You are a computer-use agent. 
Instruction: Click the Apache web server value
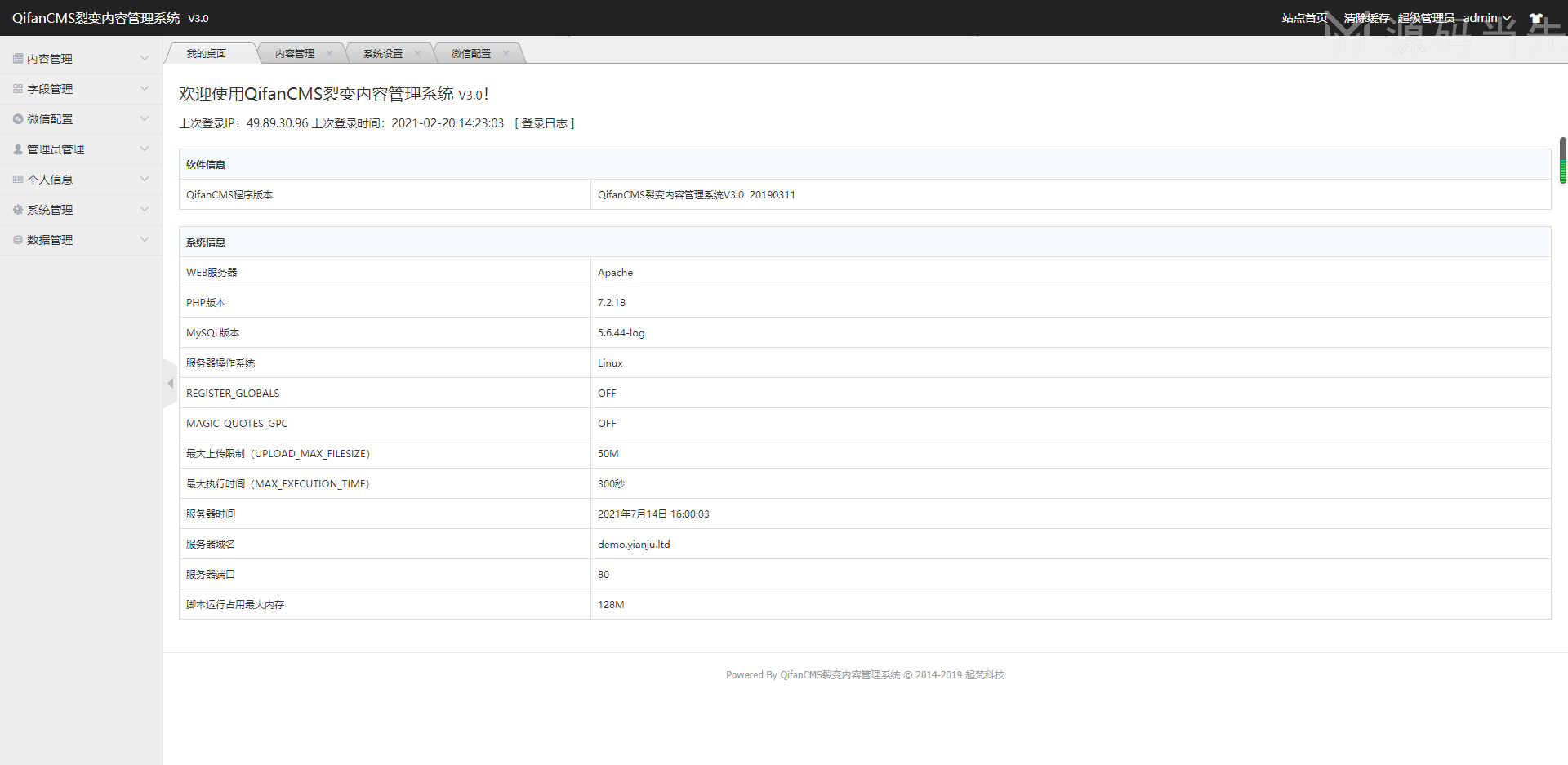click(615, 273)
